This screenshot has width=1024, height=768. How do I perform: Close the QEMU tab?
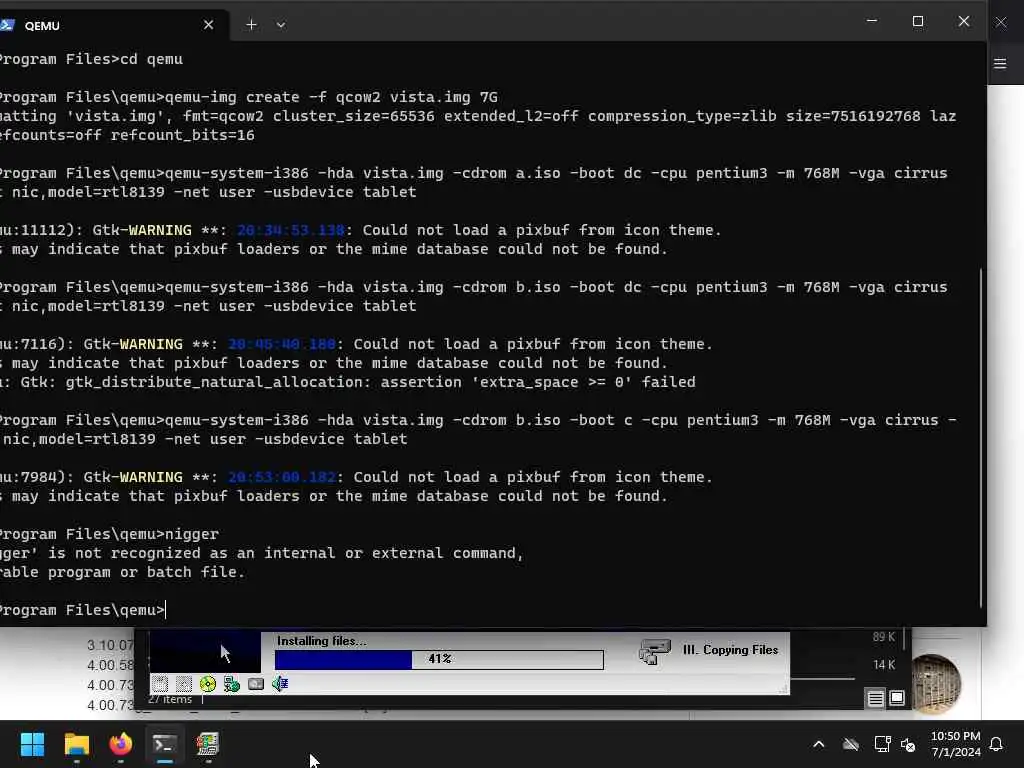208,25
